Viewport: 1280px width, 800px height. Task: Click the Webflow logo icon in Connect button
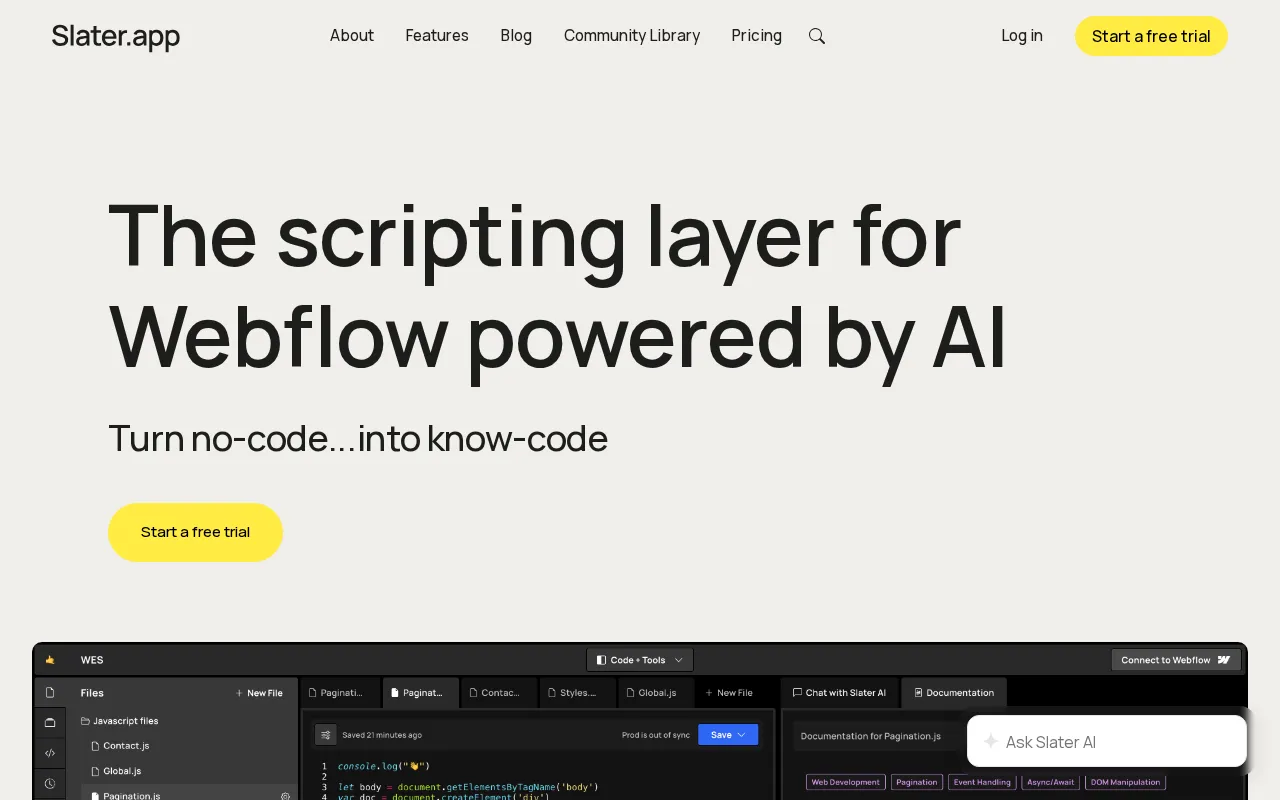point(1224,660)
